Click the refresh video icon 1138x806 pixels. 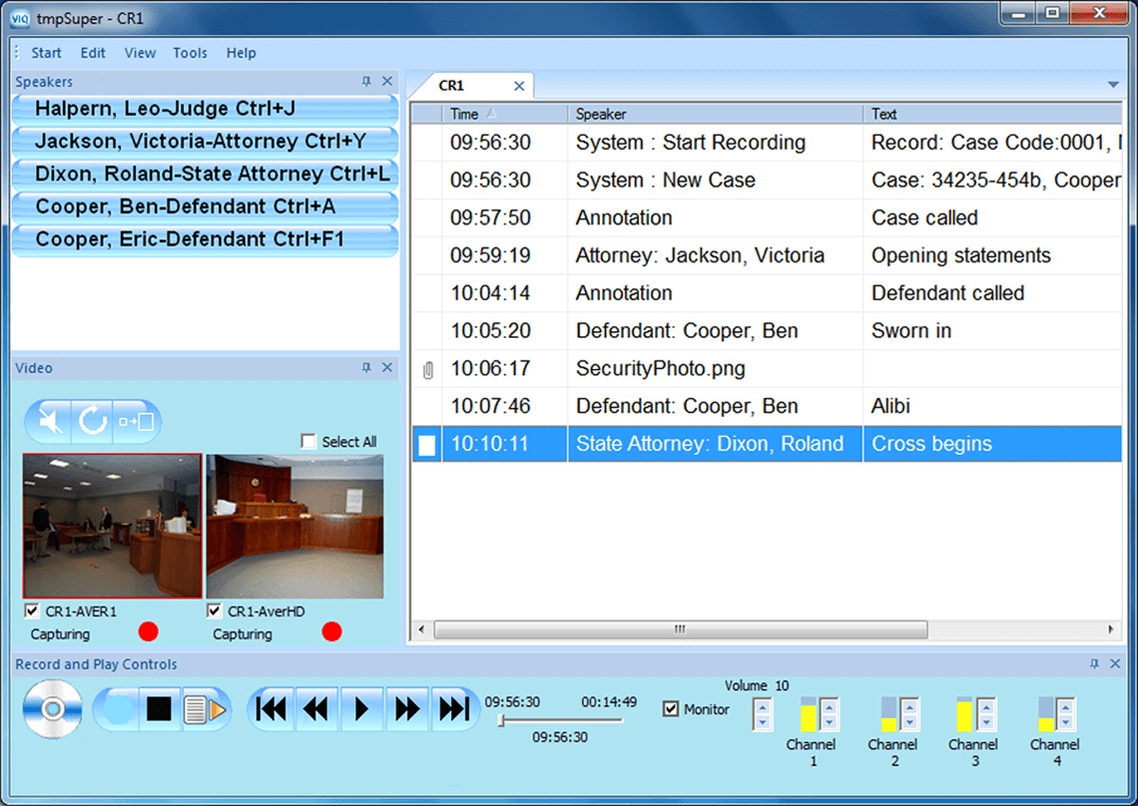[x=93, y=422]
